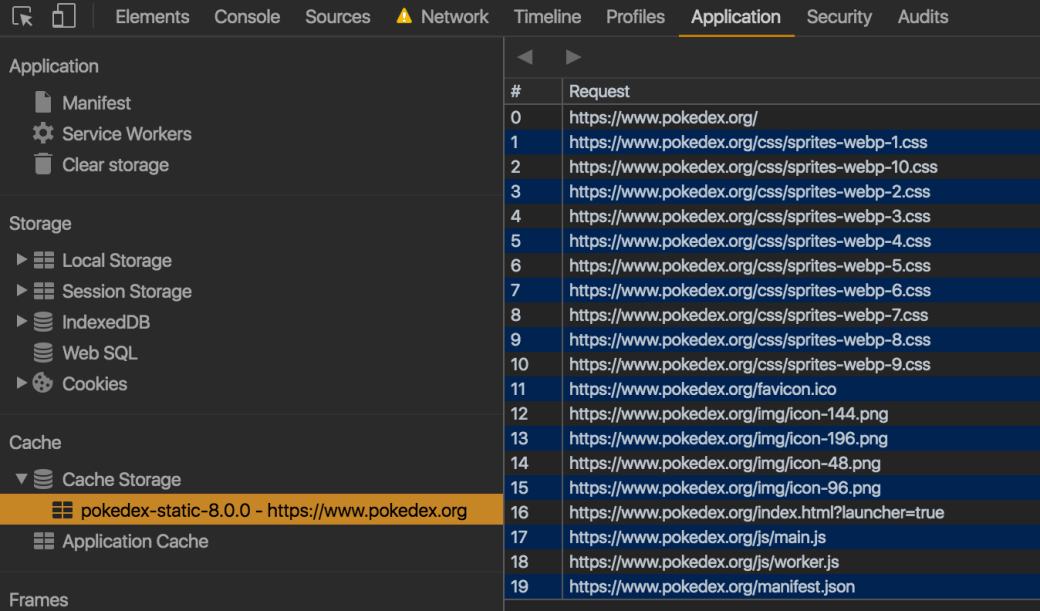Switch to the Console tab

point(247,17)
